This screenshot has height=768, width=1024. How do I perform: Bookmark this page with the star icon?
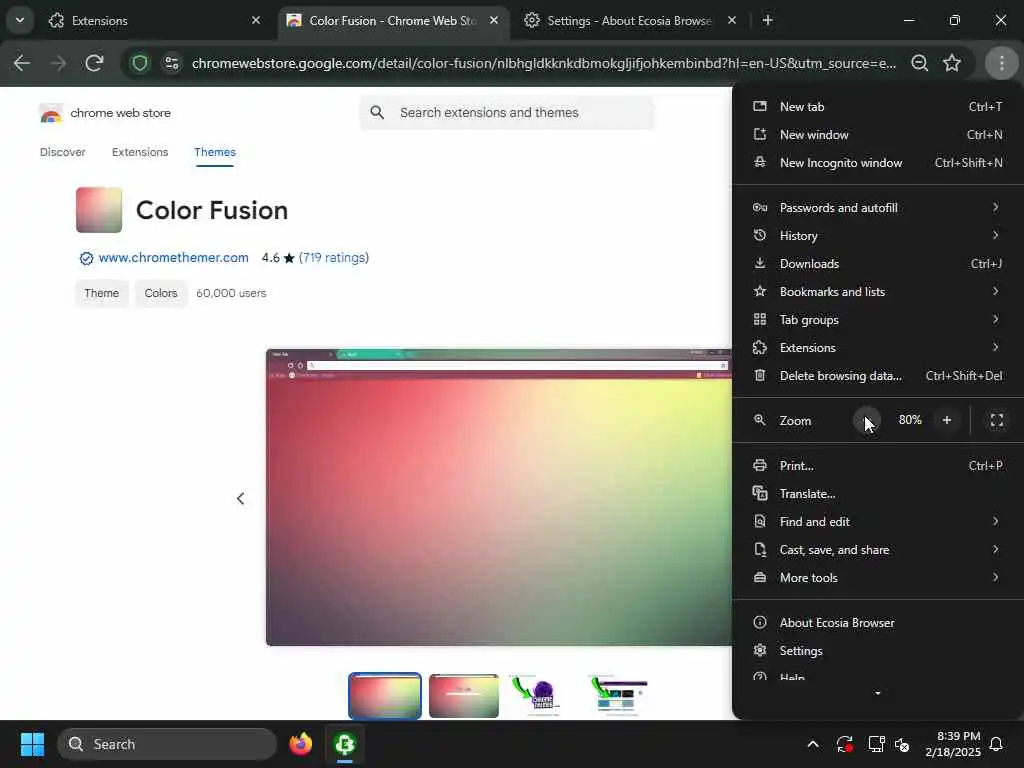tap(952, 63)
